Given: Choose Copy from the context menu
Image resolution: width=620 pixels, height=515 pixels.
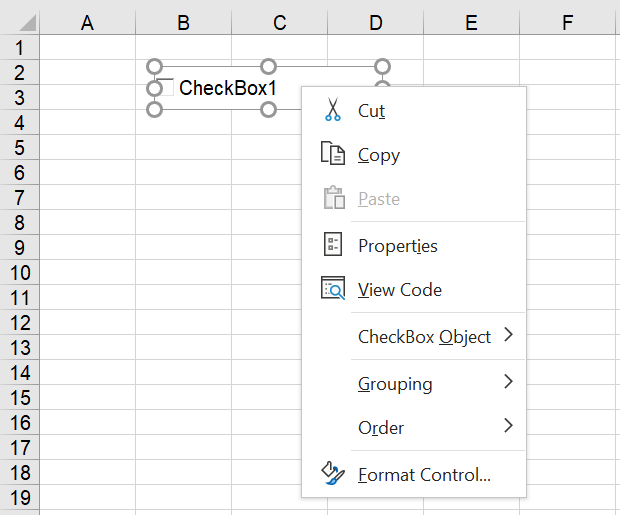Looking at the screenshot, I should coord(414,154).
